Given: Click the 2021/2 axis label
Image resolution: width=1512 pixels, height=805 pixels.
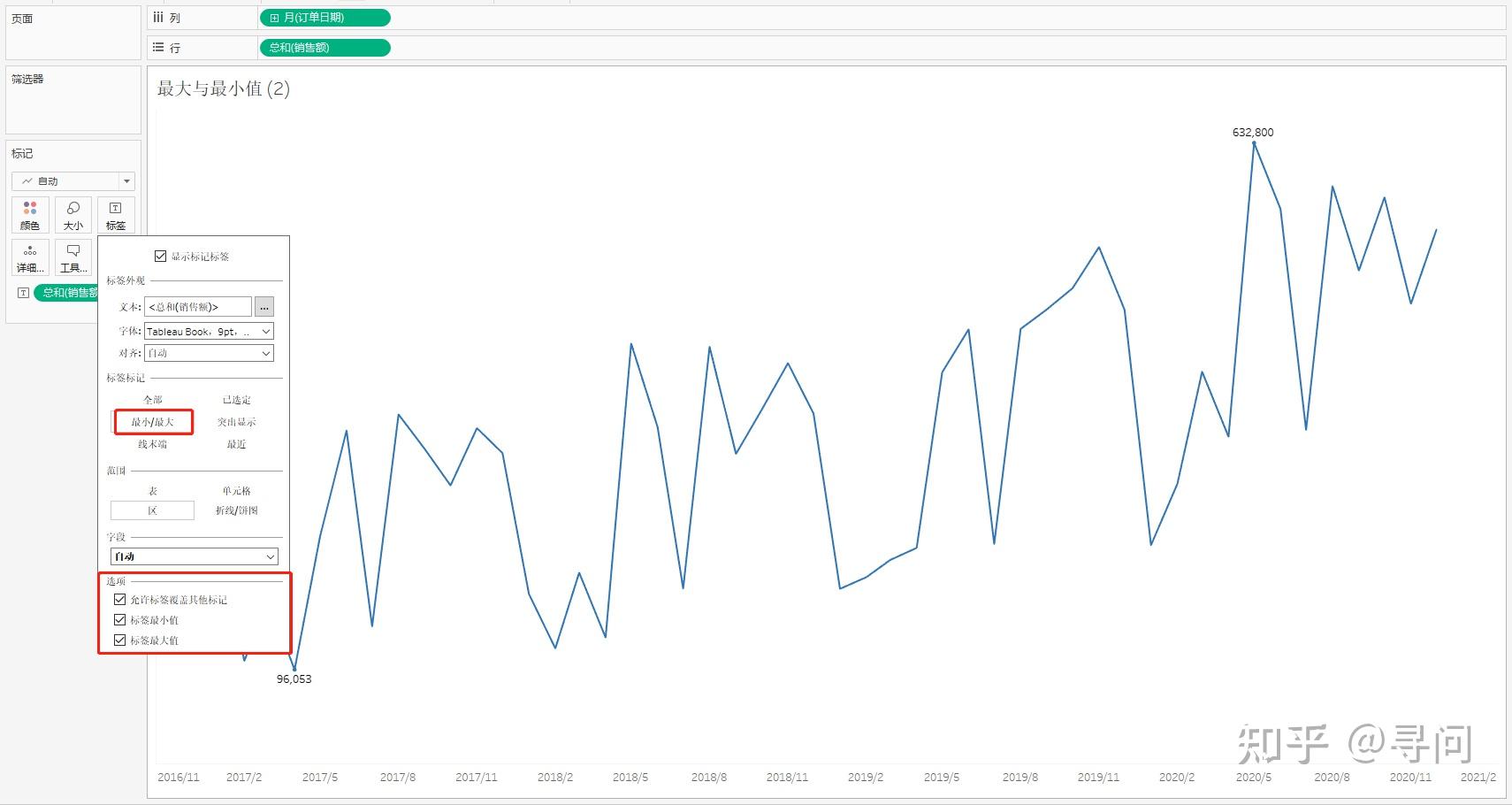Looking at the screenshot, I should coord(1478,778).
